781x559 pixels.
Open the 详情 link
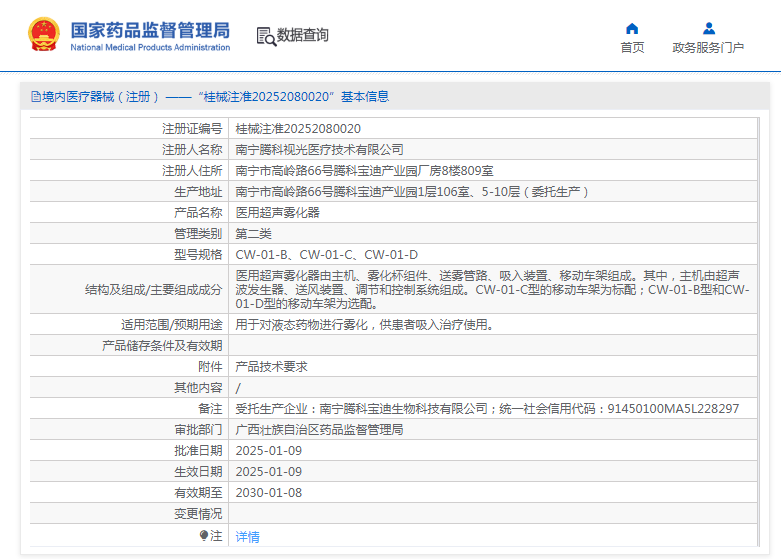(x=247, y=537)
